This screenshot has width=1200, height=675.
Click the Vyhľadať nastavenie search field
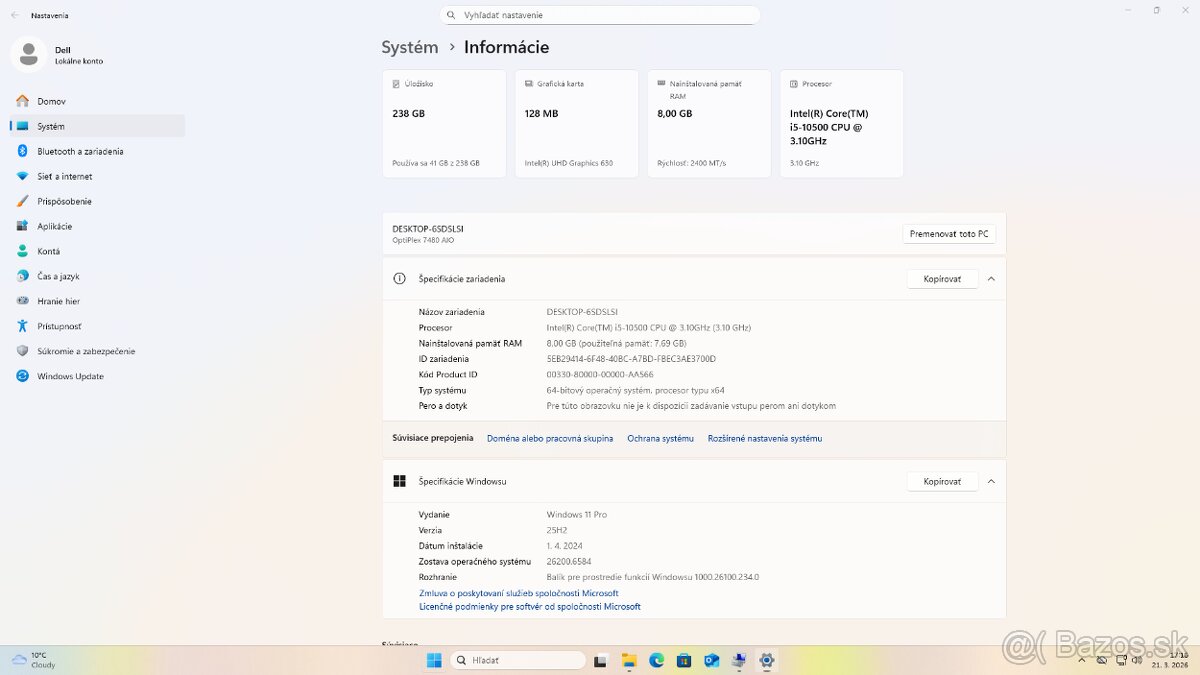(599, 15)
